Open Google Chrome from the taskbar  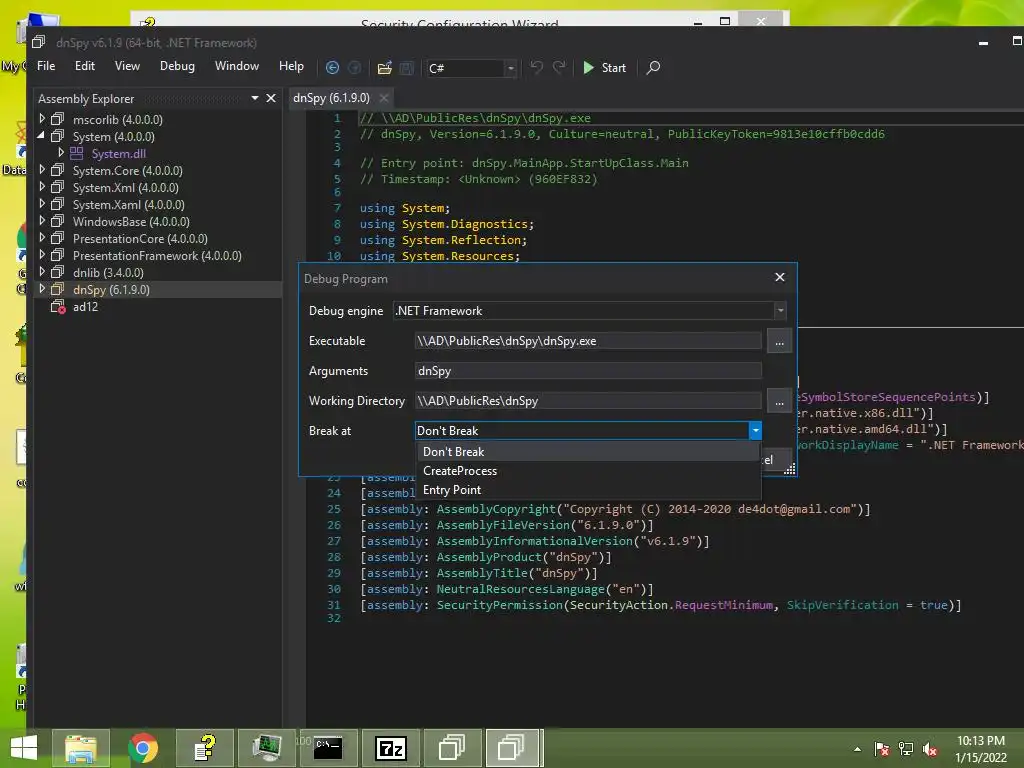point(143,748)
